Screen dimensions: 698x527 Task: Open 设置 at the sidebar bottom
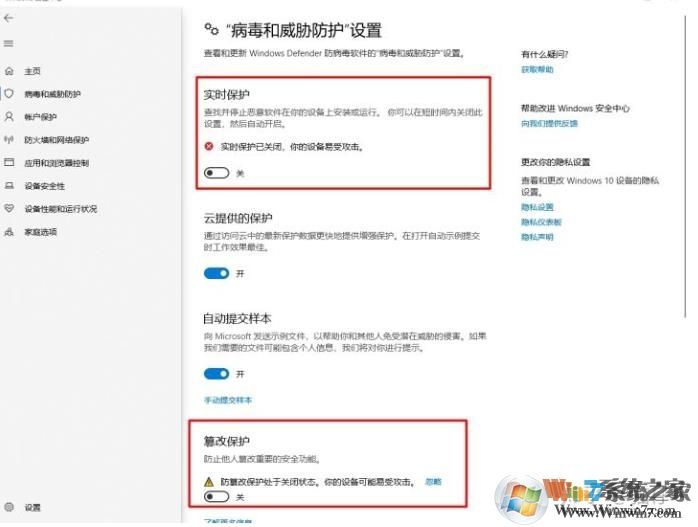tap(32, 507)
